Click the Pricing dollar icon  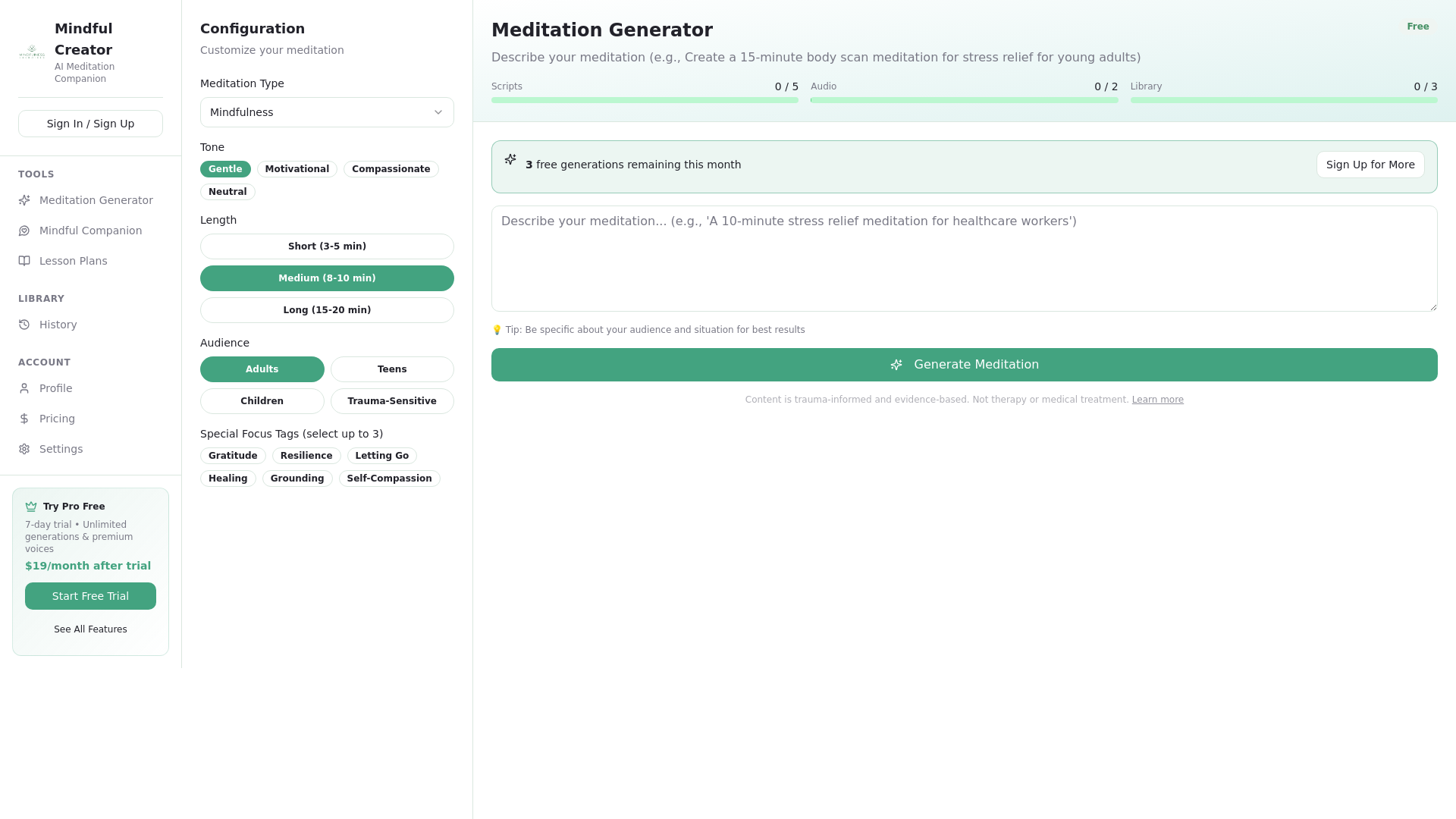(24, 419)
